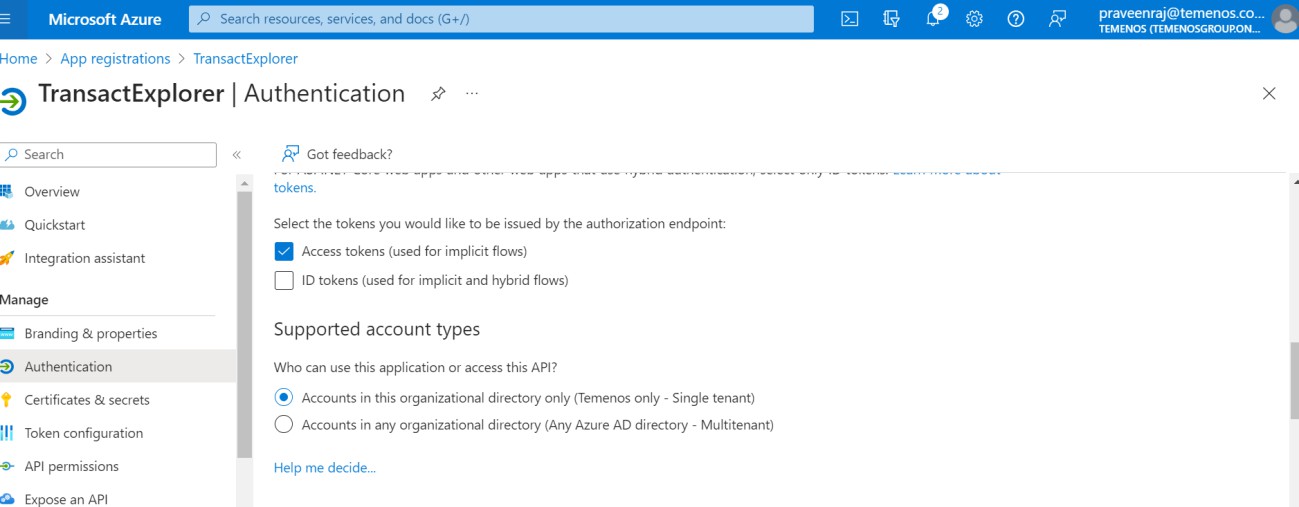Open the more options ellipsis beside the title
The width and height of the screenshot is (1299, 507).
click(x=472, y=94)
